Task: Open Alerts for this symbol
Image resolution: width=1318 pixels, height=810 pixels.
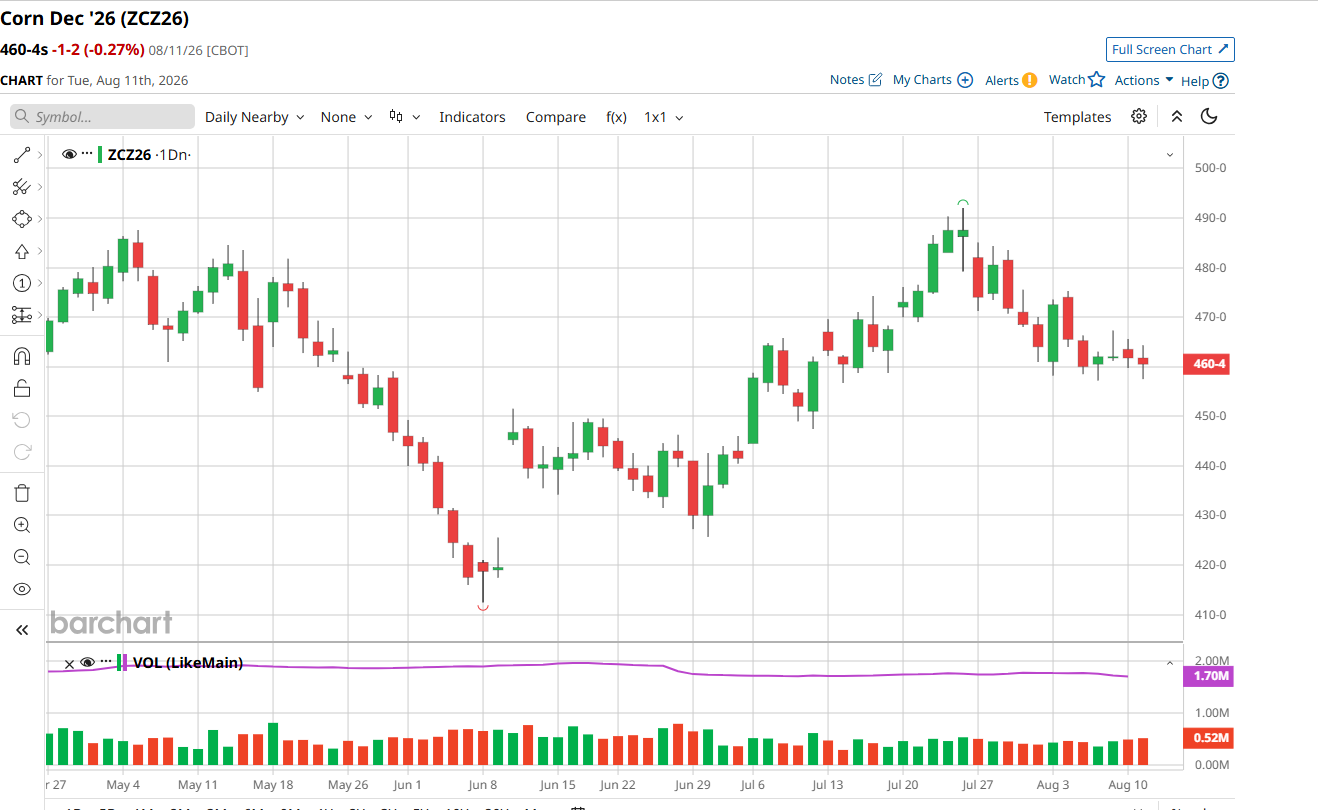Action: [1011, 80]
